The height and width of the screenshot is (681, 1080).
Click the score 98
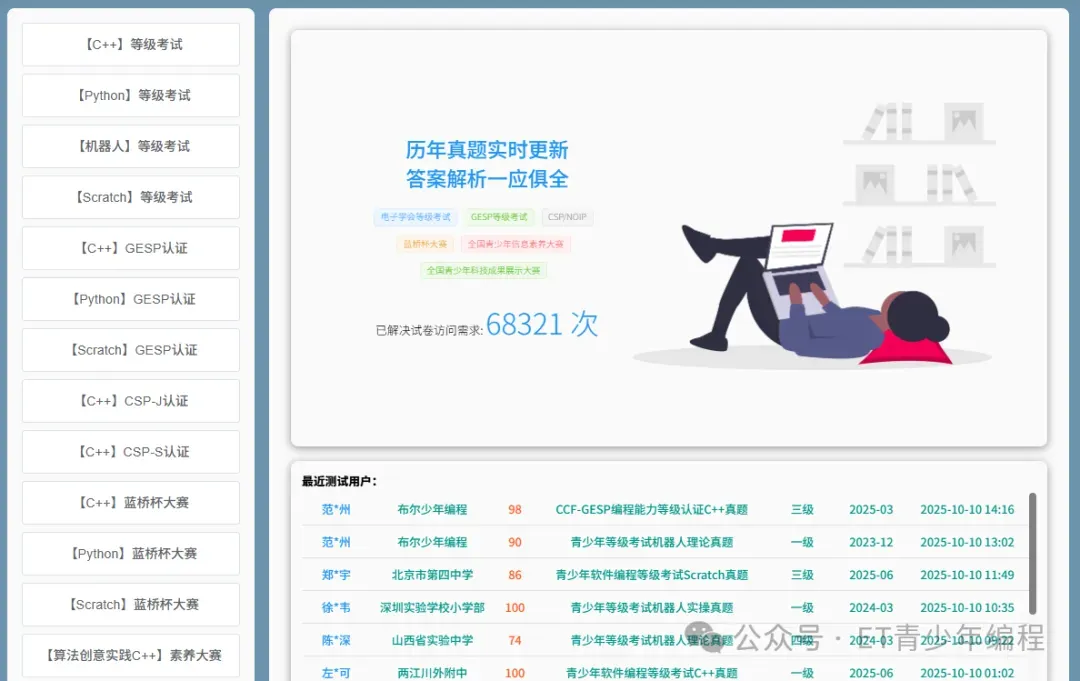515,510
